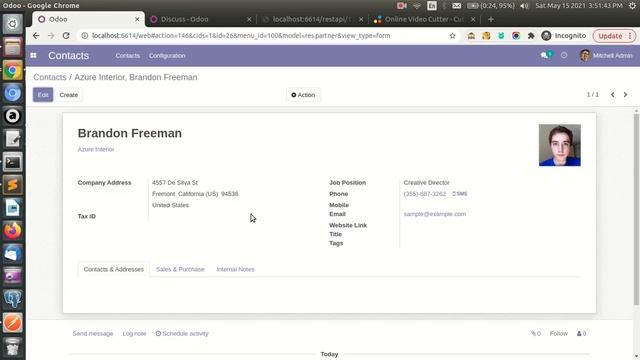Viewport: 640px width, 360px height.
Task: Click the Creative Director job position text
Action: pyautogui.click(x=427, y=182)
